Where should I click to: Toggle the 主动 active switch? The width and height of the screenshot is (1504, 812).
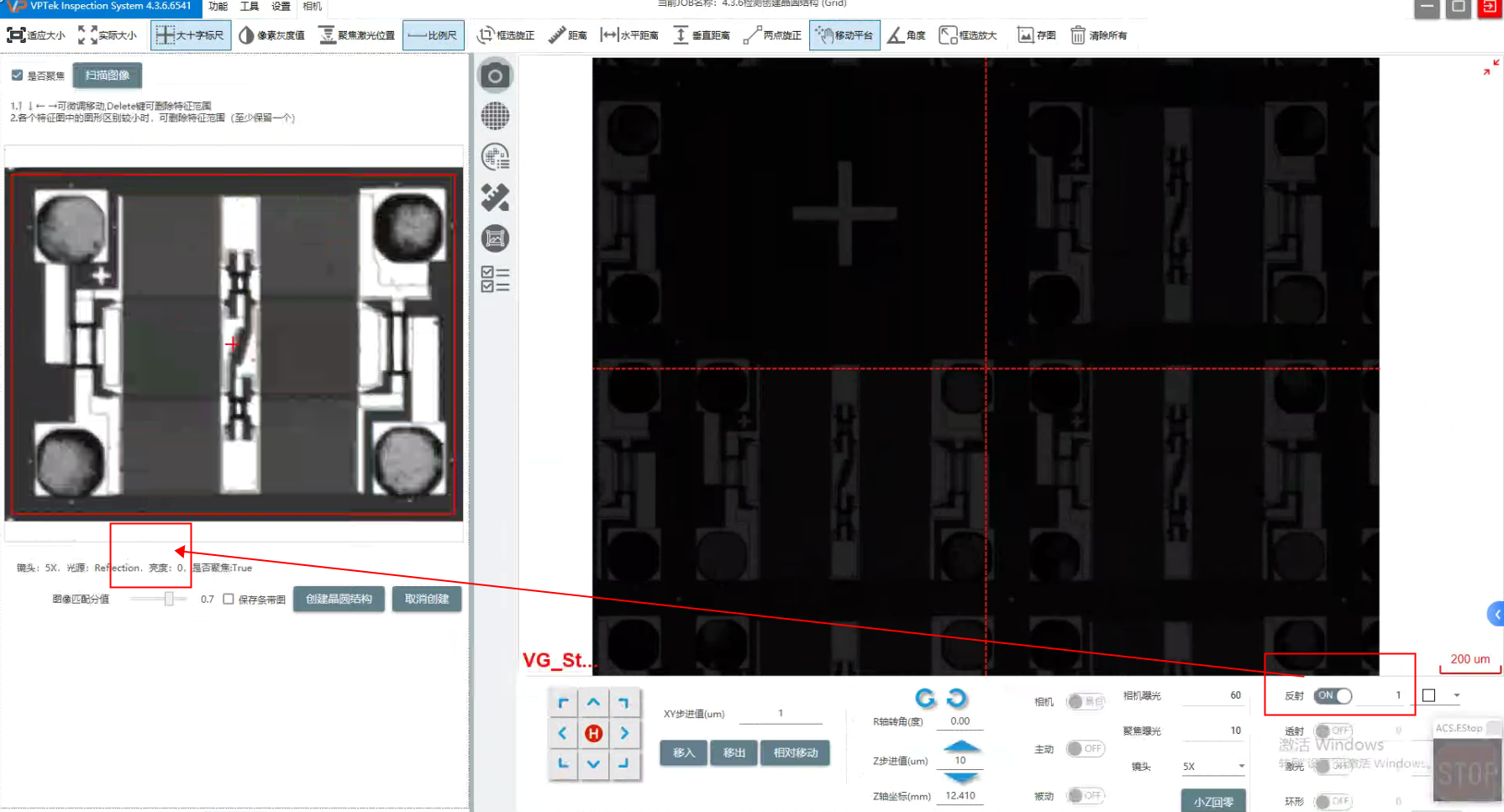click(1086, 748)
